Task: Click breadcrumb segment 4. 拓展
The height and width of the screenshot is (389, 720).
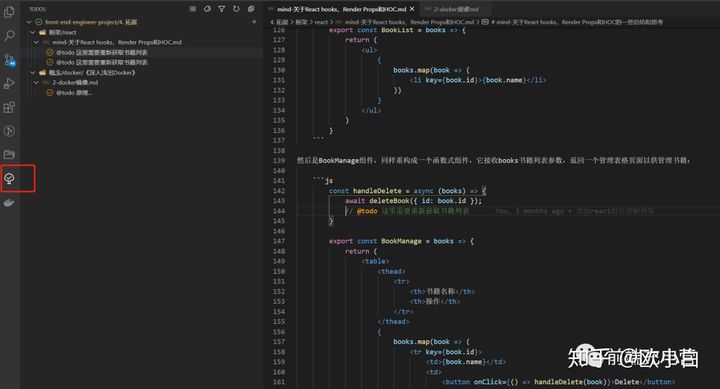Action: (x=279, y=22)
